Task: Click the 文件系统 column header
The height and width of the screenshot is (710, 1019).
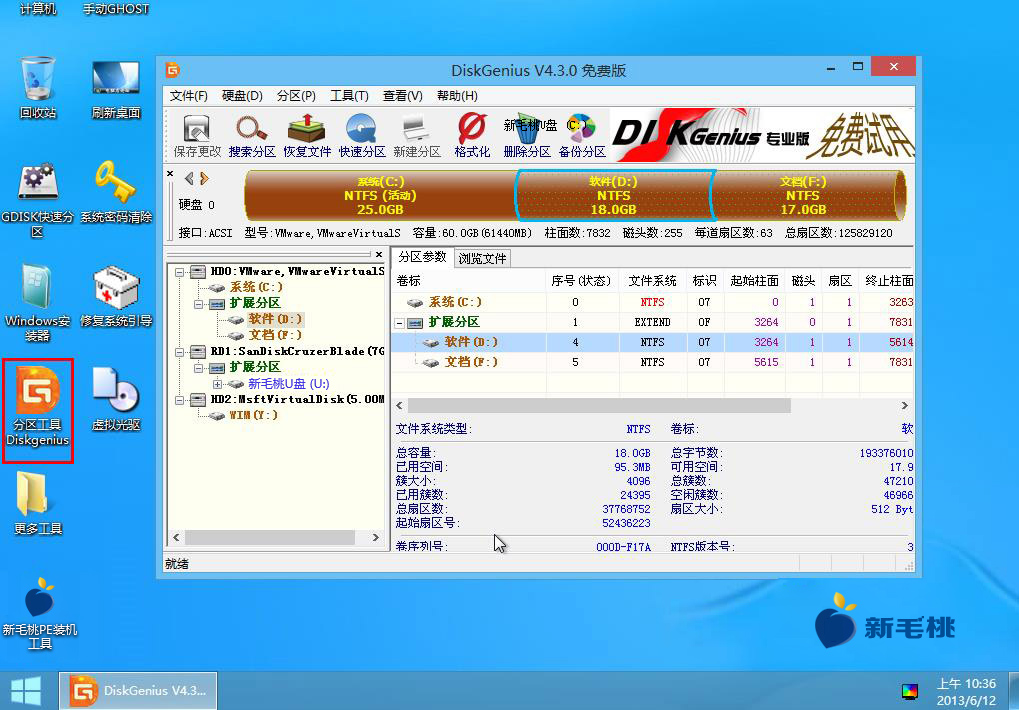Action: pos(652,281)
